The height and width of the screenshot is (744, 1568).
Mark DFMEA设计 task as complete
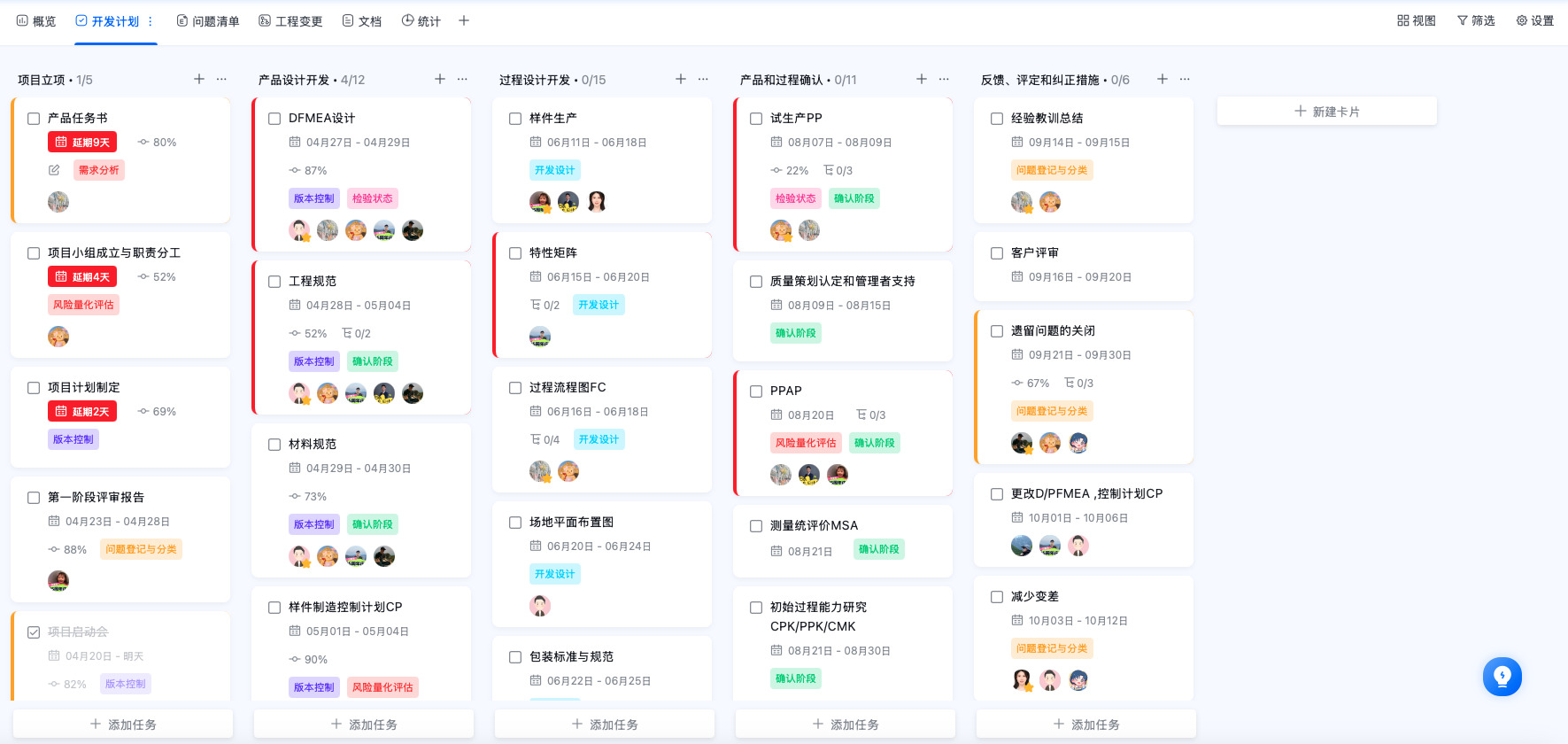pyautogui.click(x=274, y=119)
